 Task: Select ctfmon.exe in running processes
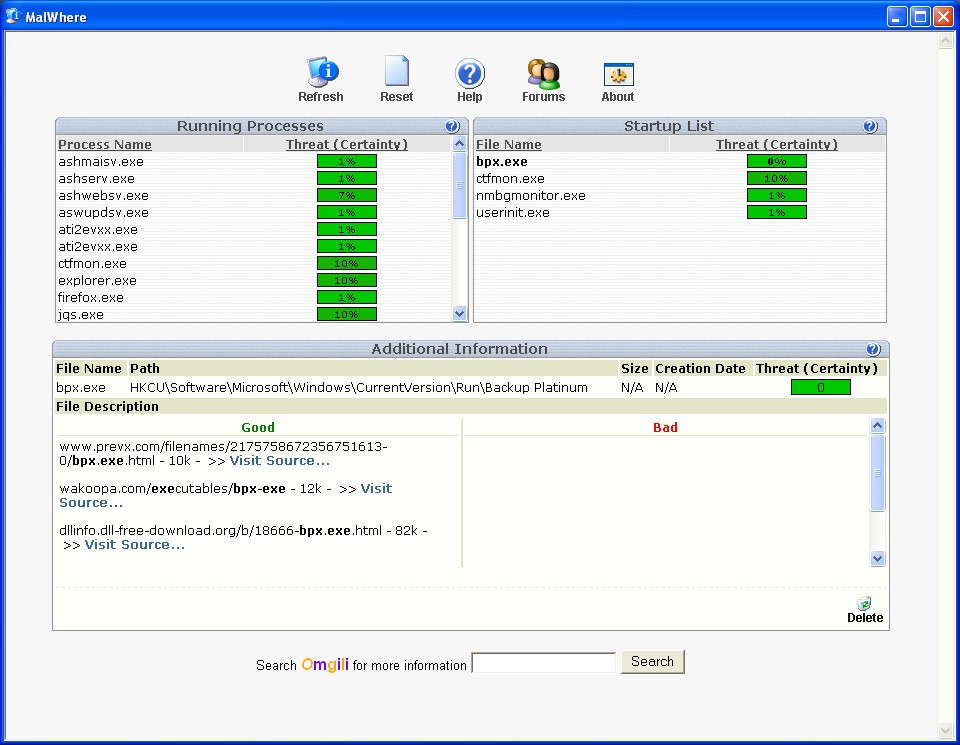pyautogui.click(x=92, y=264)
